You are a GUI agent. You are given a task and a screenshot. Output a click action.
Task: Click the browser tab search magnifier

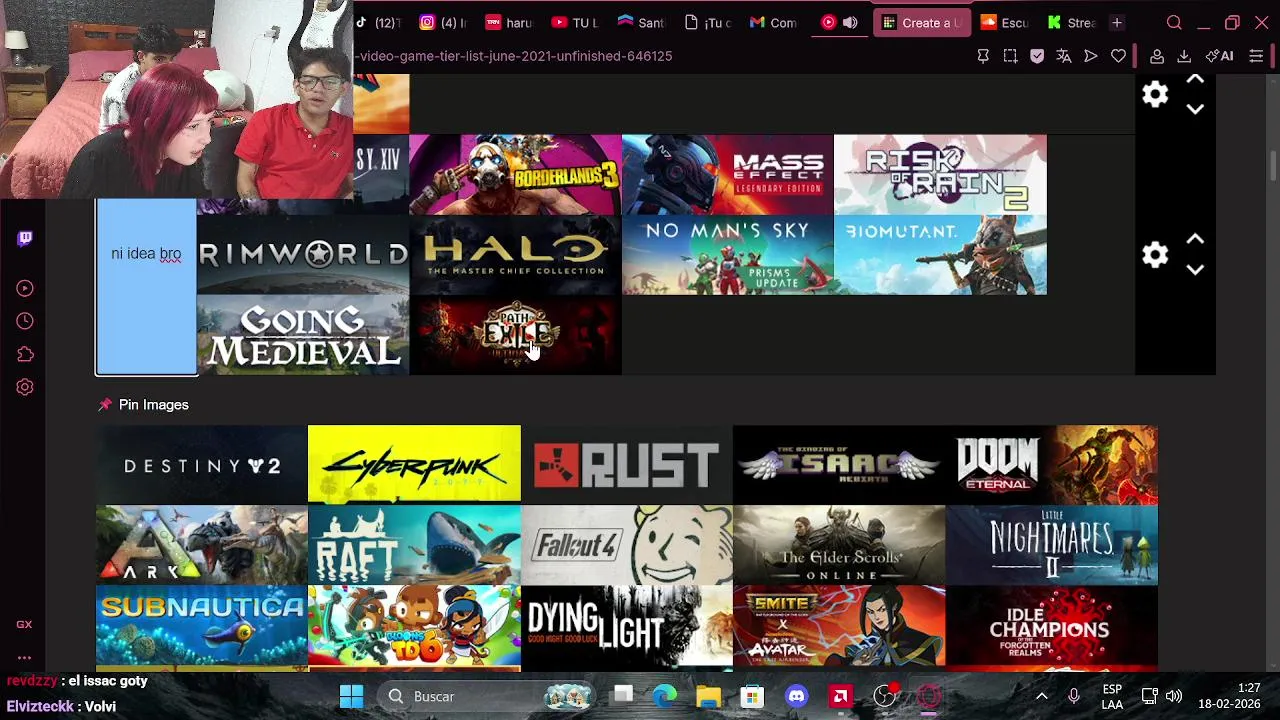1174,22
